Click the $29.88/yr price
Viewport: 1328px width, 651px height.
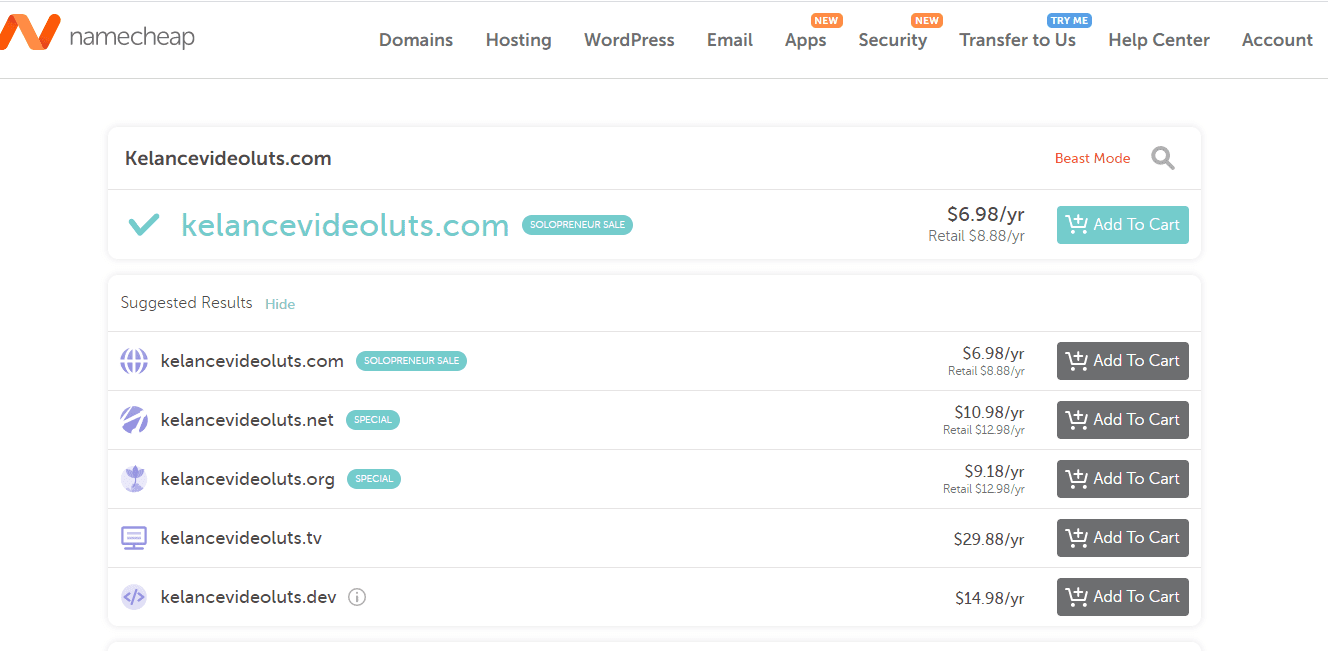[989, 539]
